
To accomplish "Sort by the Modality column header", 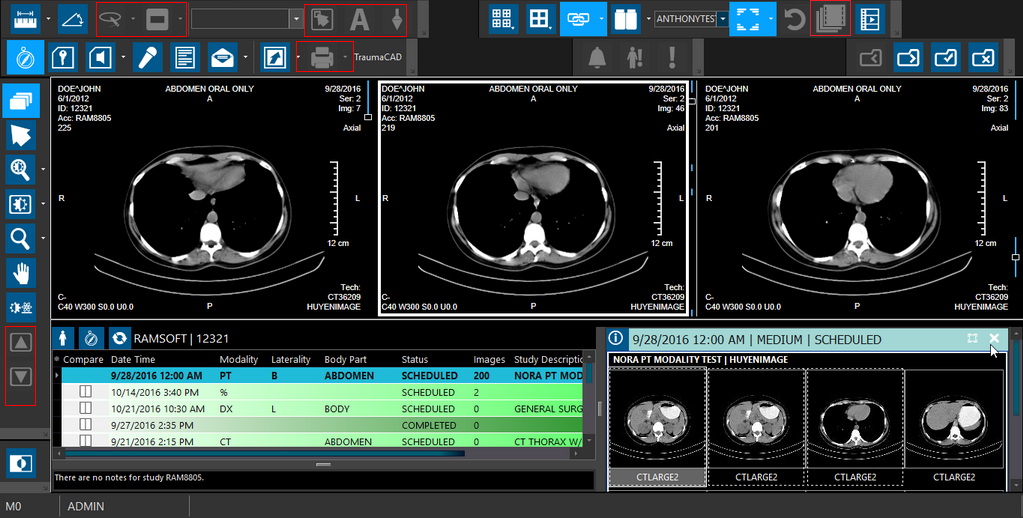I will pos(239,359).
